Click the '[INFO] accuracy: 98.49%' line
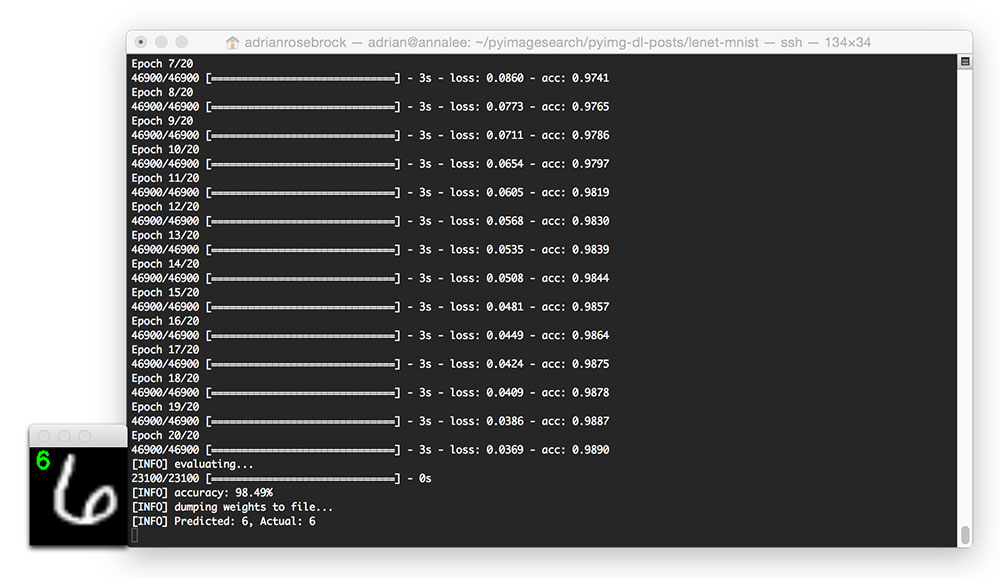The height and width of the screenshot is (578, 1000). click(202, 493)
